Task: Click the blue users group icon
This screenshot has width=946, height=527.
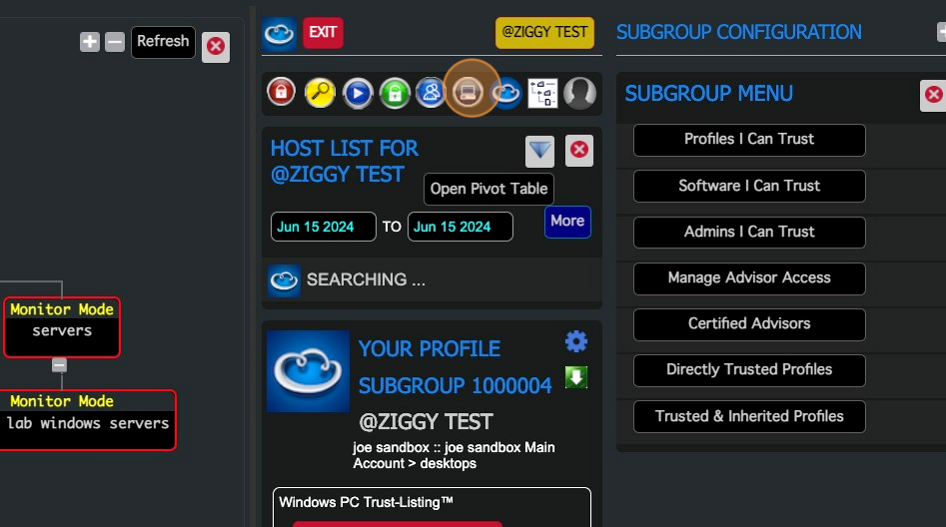Action: click(x=431, y=93)
